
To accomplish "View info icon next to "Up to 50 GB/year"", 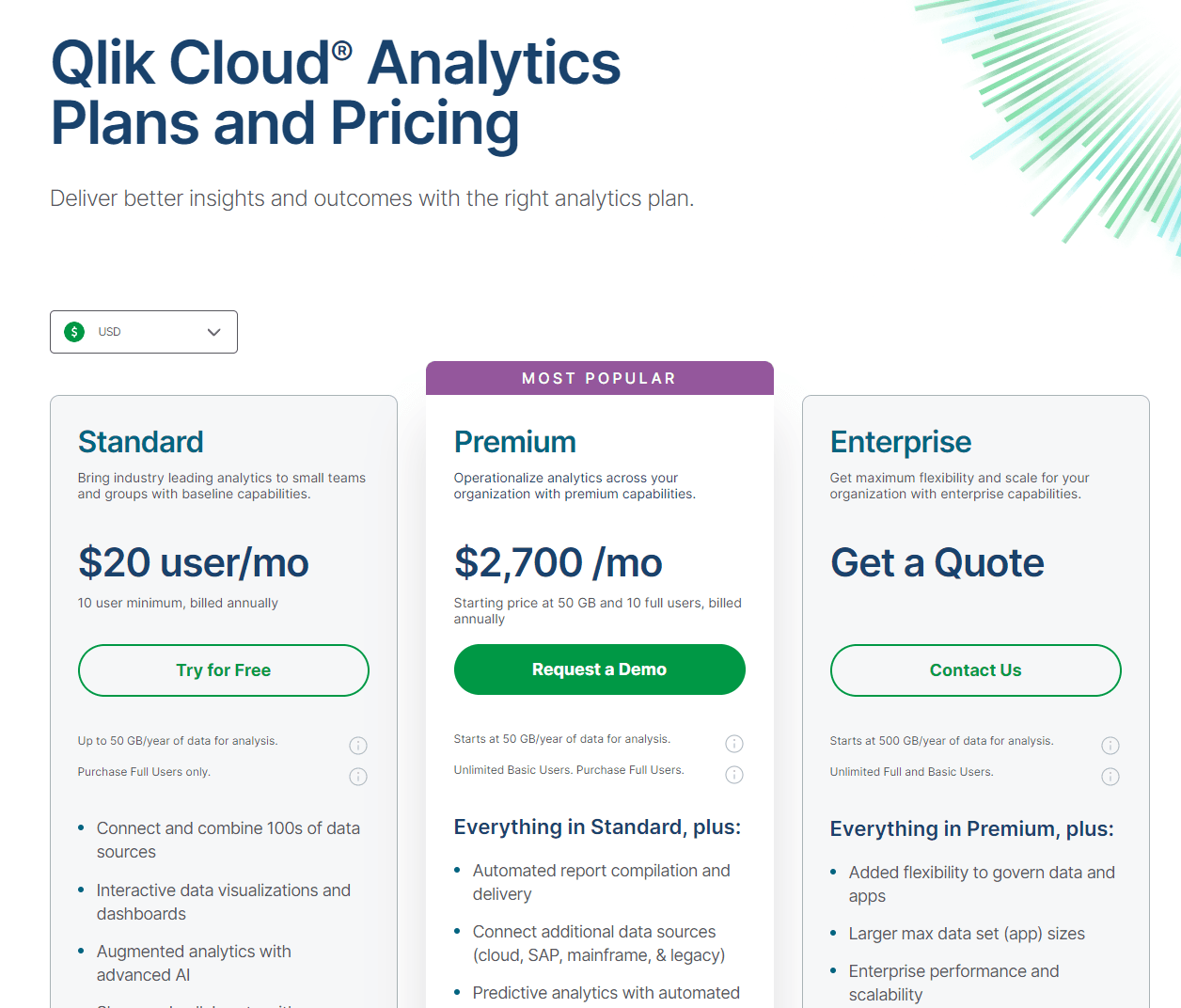I will pyautogui.click(x=358, y=745).
